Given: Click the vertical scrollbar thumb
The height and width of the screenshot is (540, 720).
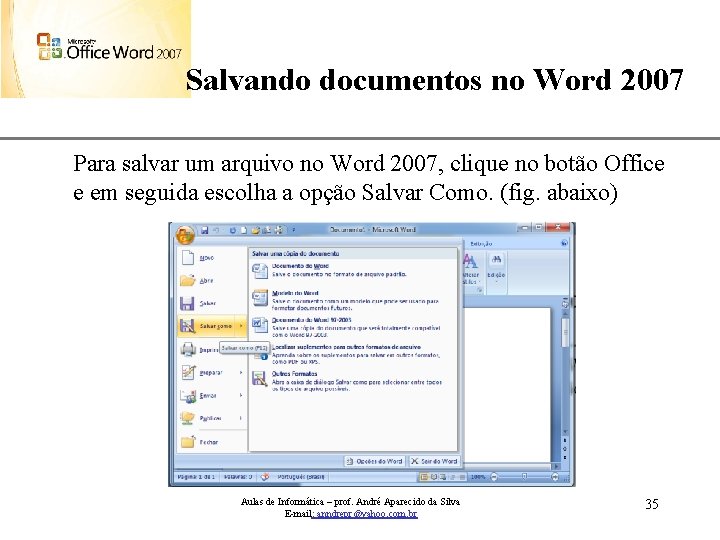Looking at the screenshot, I should click(x=565, y=332).
